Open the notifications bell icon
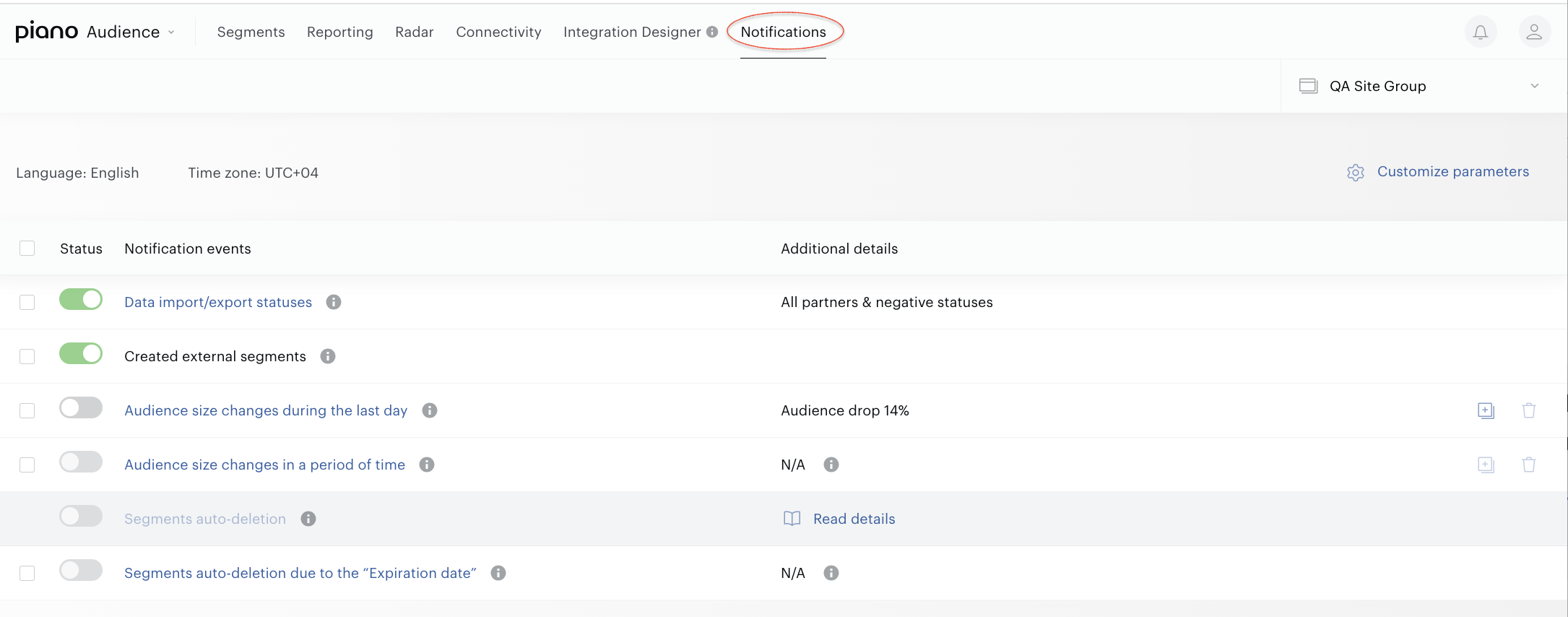The height and width of the screenshot is (617, 1568). [1481, 32]
